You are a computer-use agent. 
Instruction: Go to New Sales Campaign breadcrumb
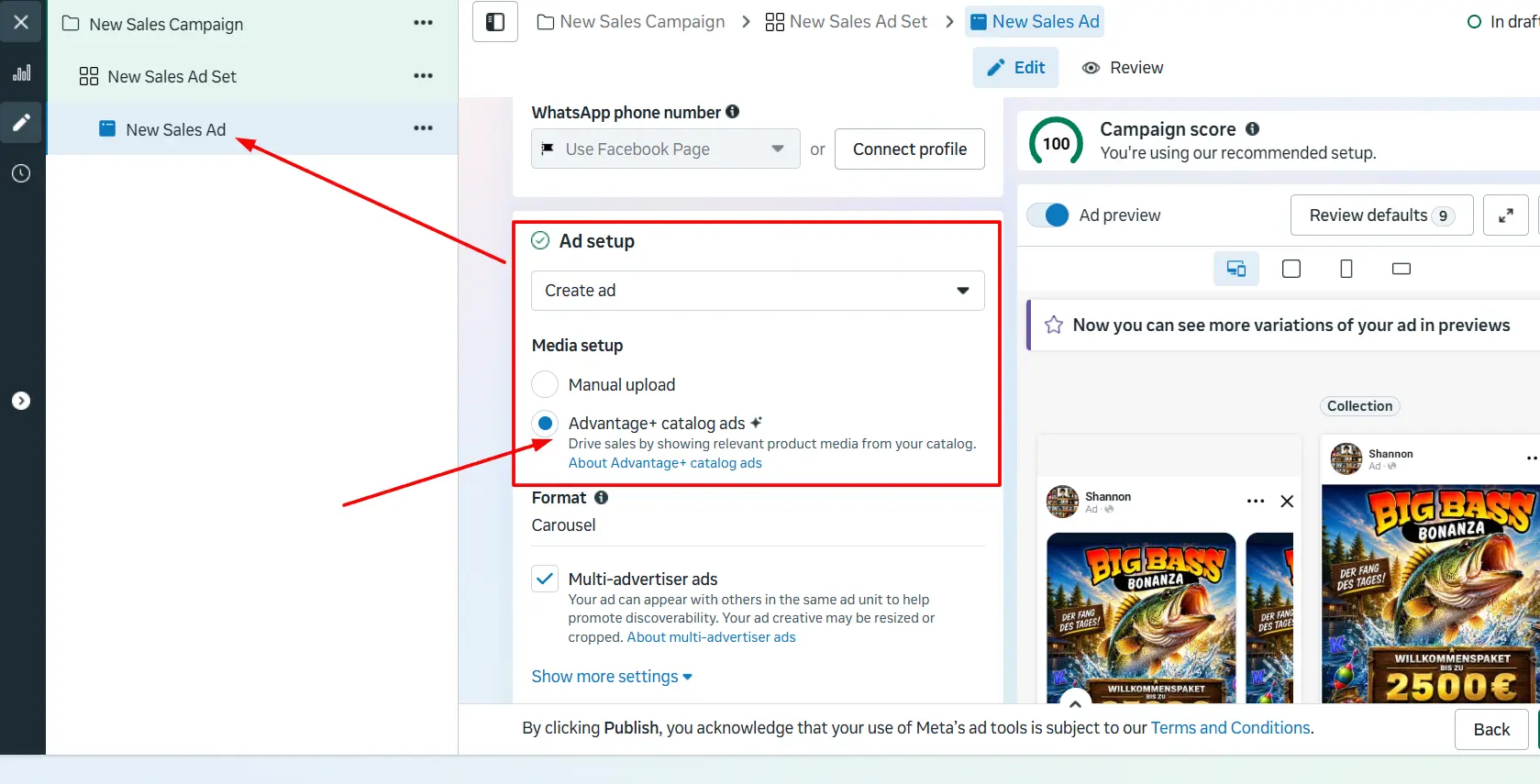pos(631,22)
